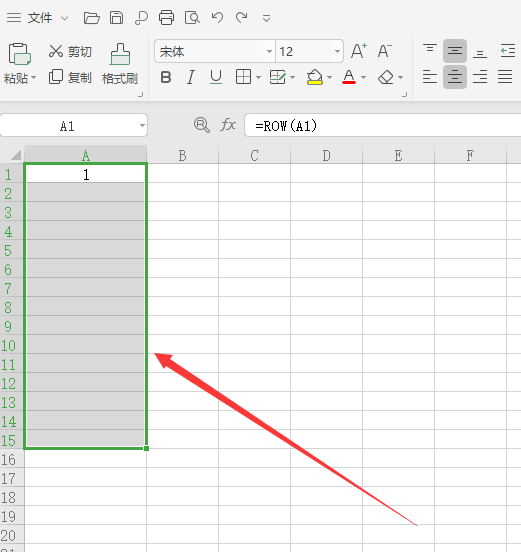Expand the font size dropdown arrow
The width and height of the screenshot is (521, 552).
[x=337, y=51]
